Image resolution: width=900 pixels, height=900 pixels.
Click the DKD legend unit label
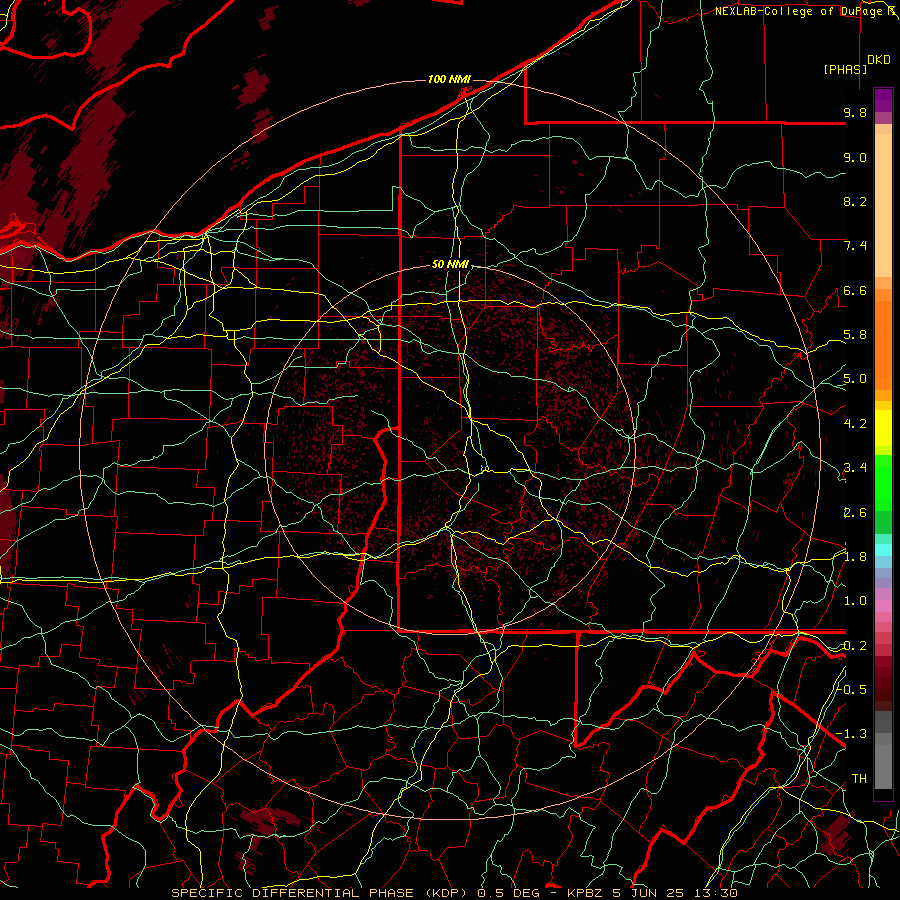879,60
